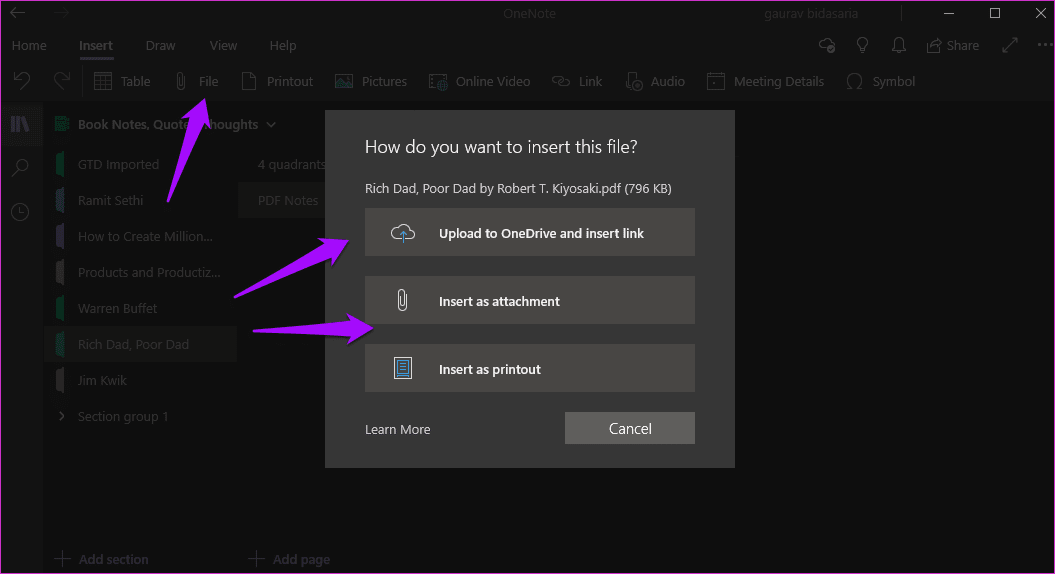Image resolution: width=1055 pixels, height=574 pixels.
Task: Open the Help tab
Action: (x=283, y=45)
